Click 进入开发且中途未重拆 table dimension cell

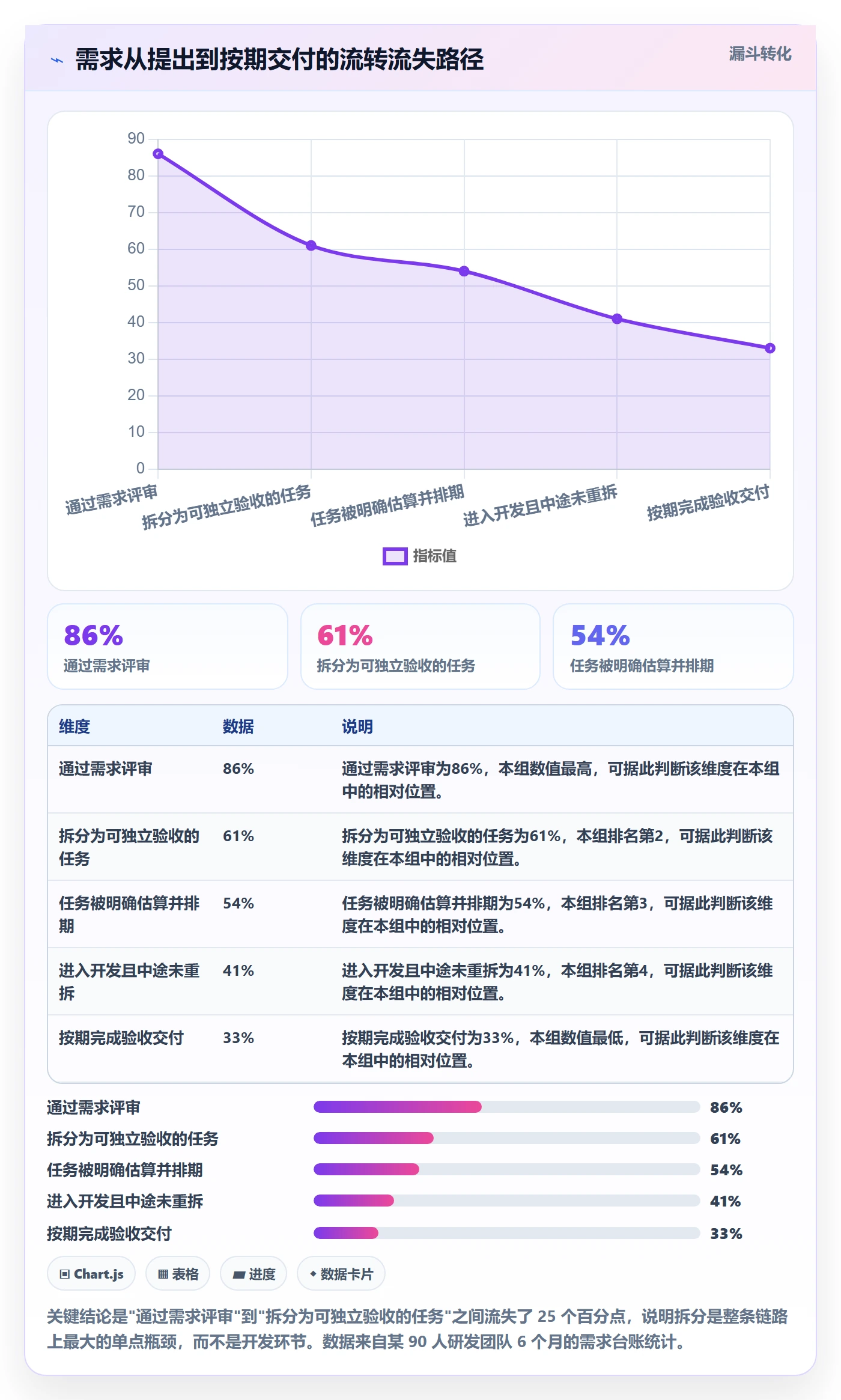(x=129, y=982)
